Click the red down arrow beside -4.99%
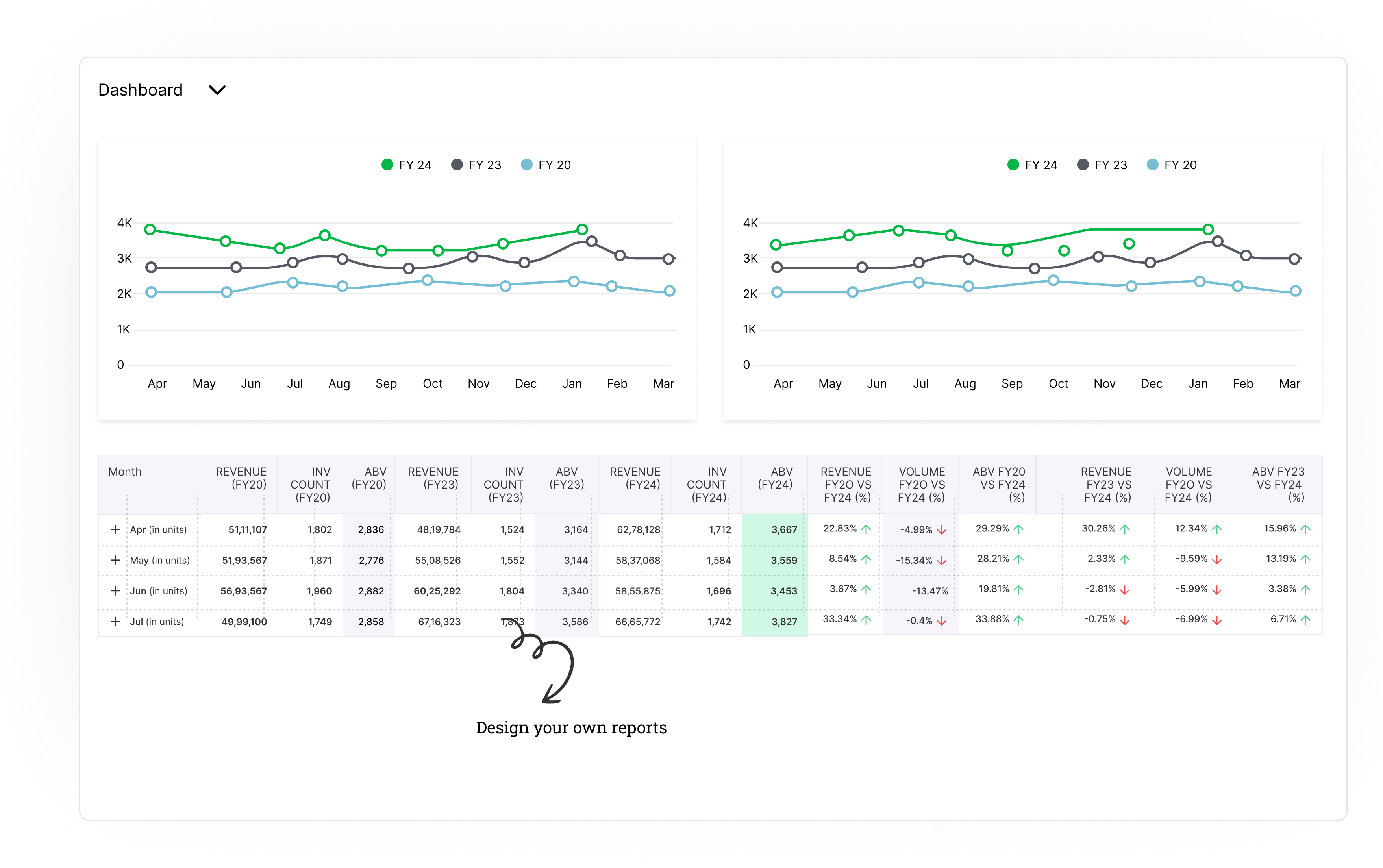 [942, 530]
